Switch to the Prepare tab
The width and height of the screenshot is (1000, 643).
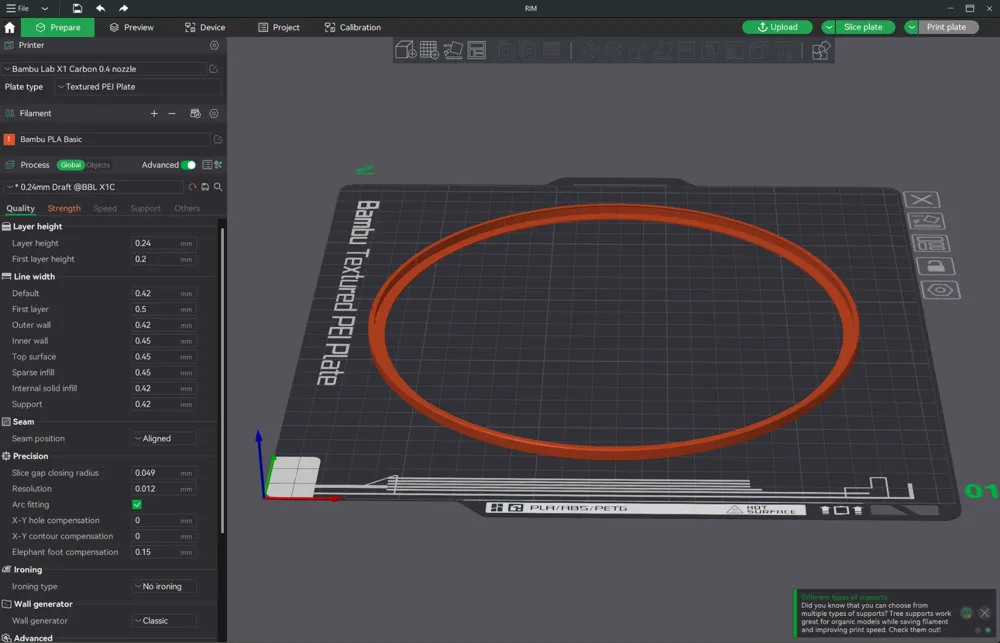[x=58, y=27]
